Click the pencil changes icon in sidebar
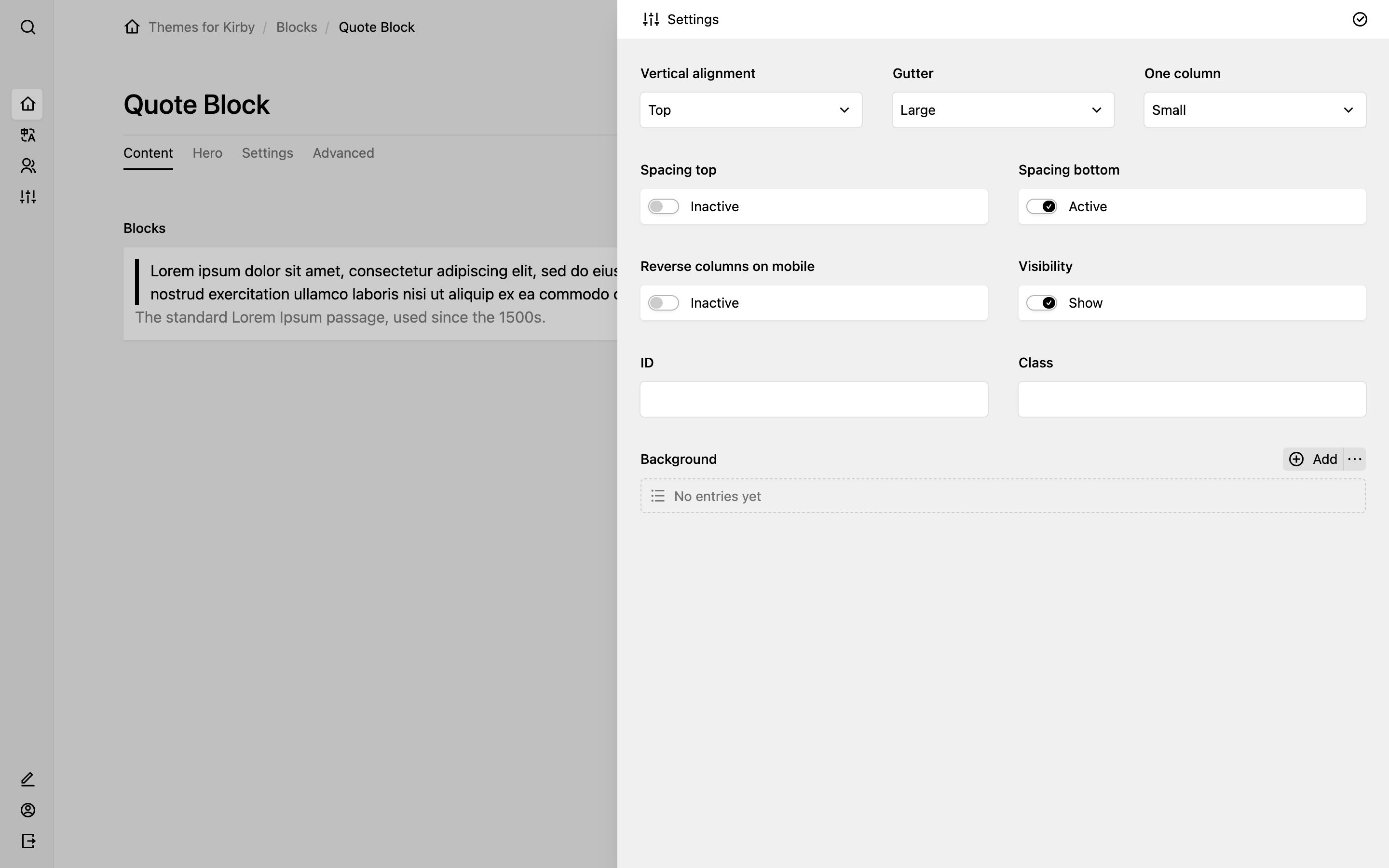Viewport: 1389px width, 868px height. [x=27, y=779]
